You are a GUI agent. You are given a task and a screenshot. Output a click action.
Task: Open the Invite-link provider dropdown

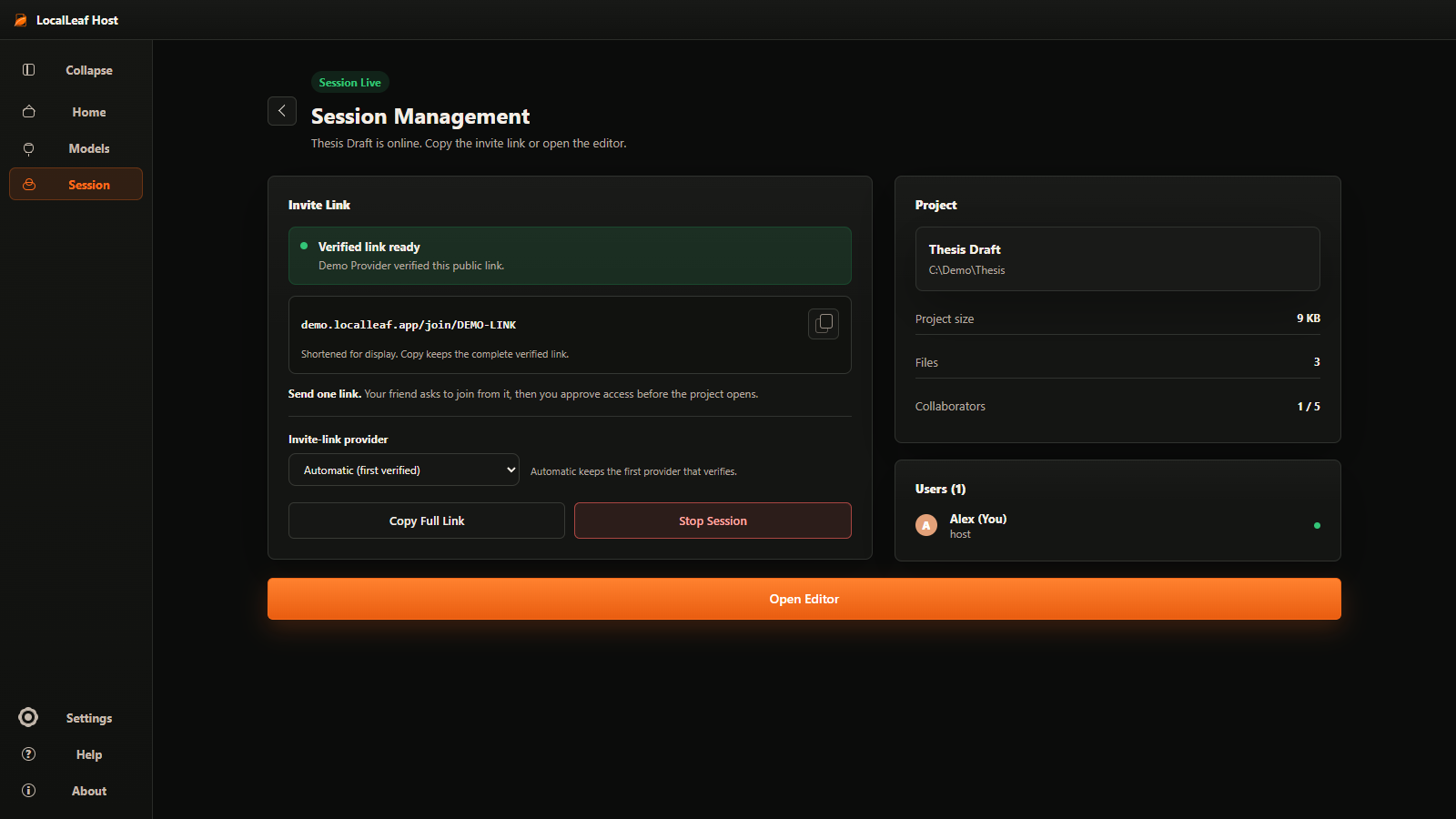click(404, 470)
